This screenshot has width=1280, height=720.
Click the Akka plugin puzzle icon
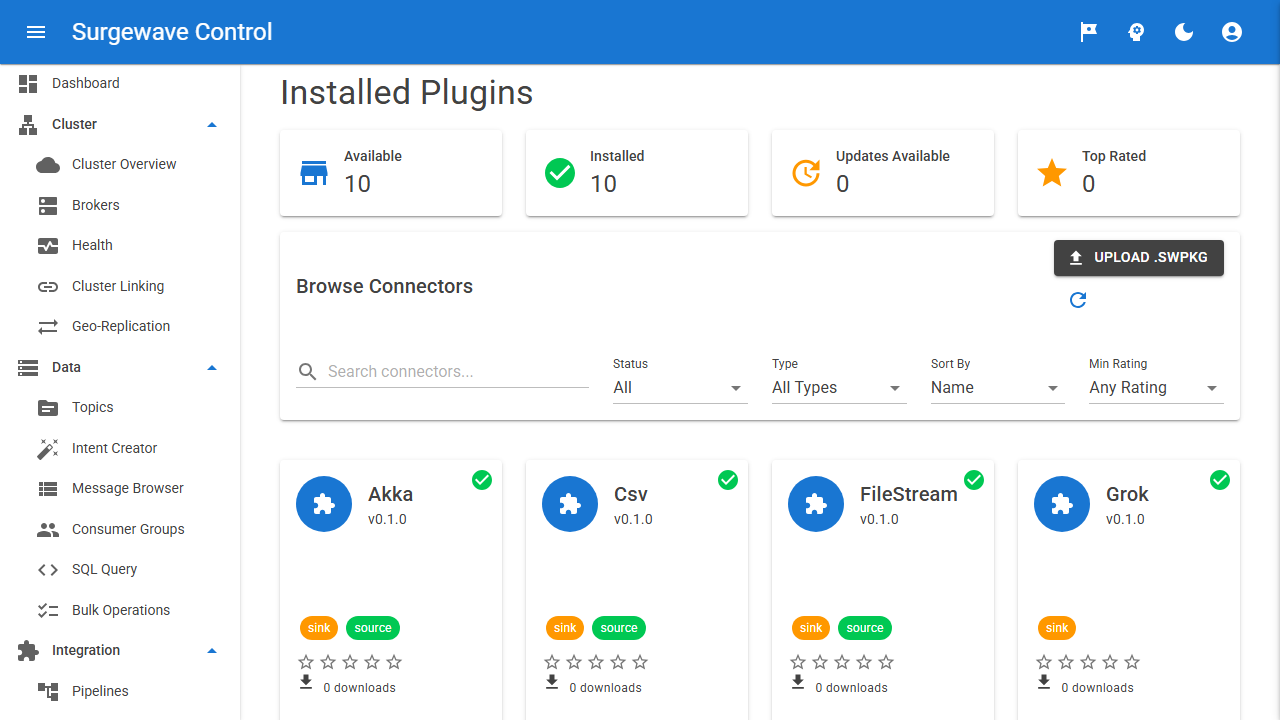click(x=324, y=504)
